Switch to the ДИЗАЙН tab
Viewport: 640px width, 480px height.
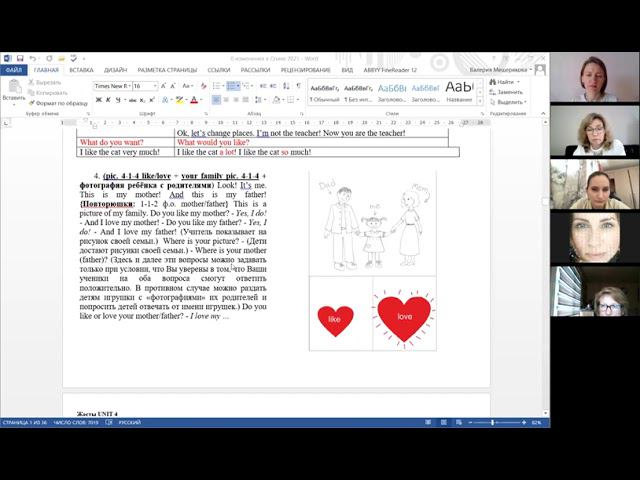click(116, 70)
